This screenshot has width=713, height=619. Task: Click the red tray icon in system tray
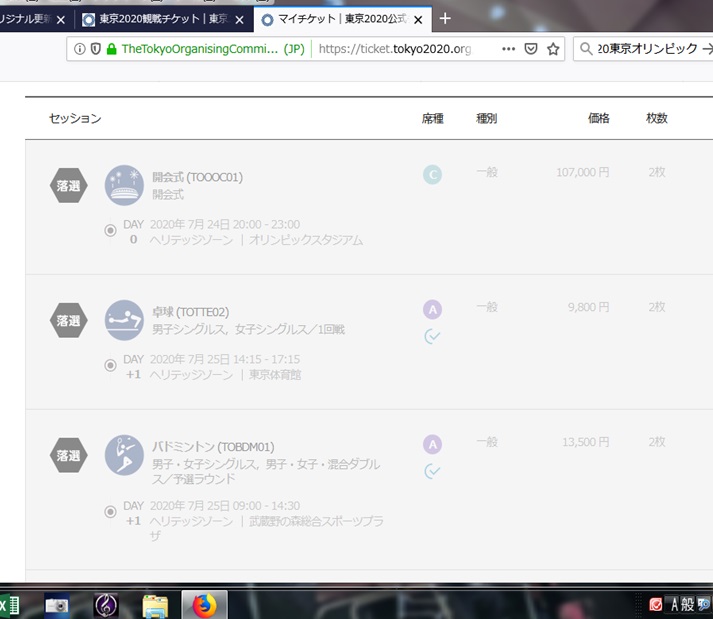click(x=656, y=604)
